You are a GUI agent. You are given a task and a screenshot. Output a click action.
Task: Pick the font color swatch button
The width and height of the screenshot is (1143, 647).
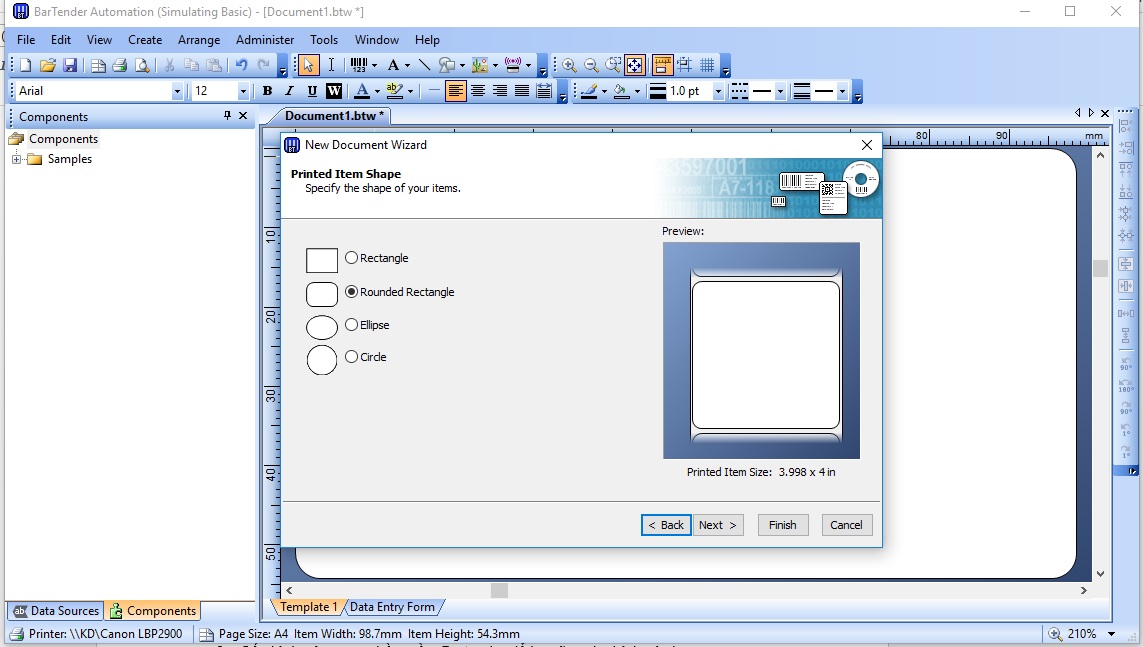tap(362, 91)
